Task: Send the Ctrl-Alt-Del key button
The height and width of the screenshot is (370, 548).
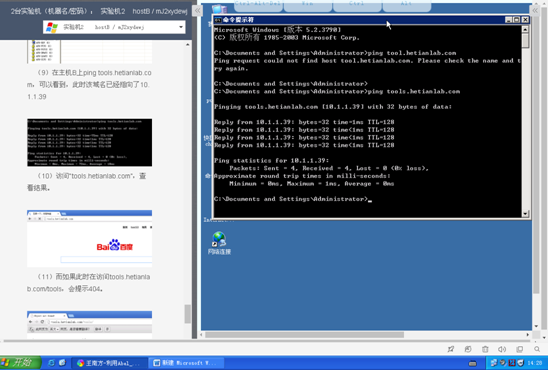Action: tap(258, 5)
